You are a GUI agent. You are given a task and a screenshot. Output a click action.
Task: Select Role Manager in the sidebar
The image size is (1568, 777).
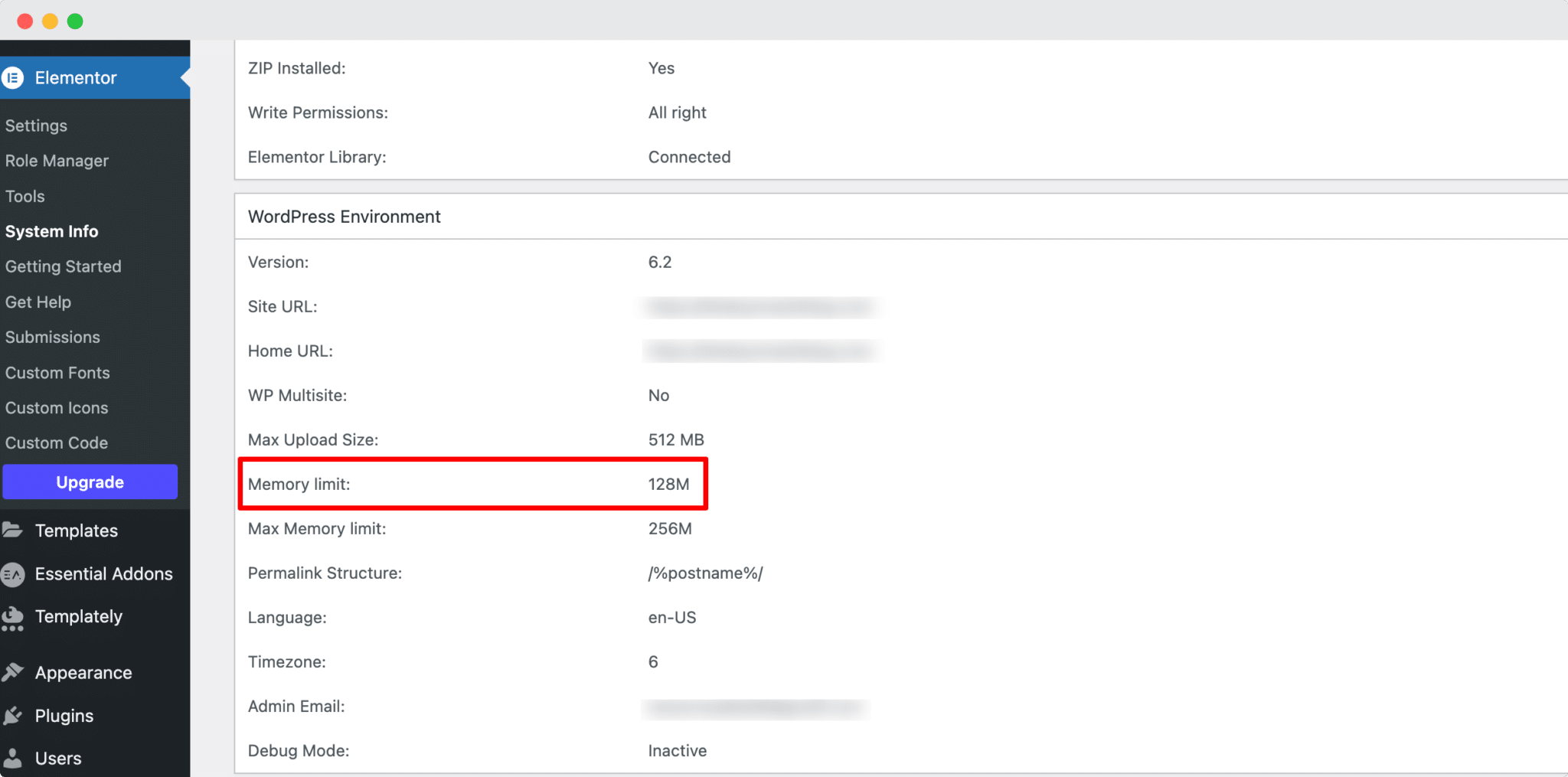57,161
